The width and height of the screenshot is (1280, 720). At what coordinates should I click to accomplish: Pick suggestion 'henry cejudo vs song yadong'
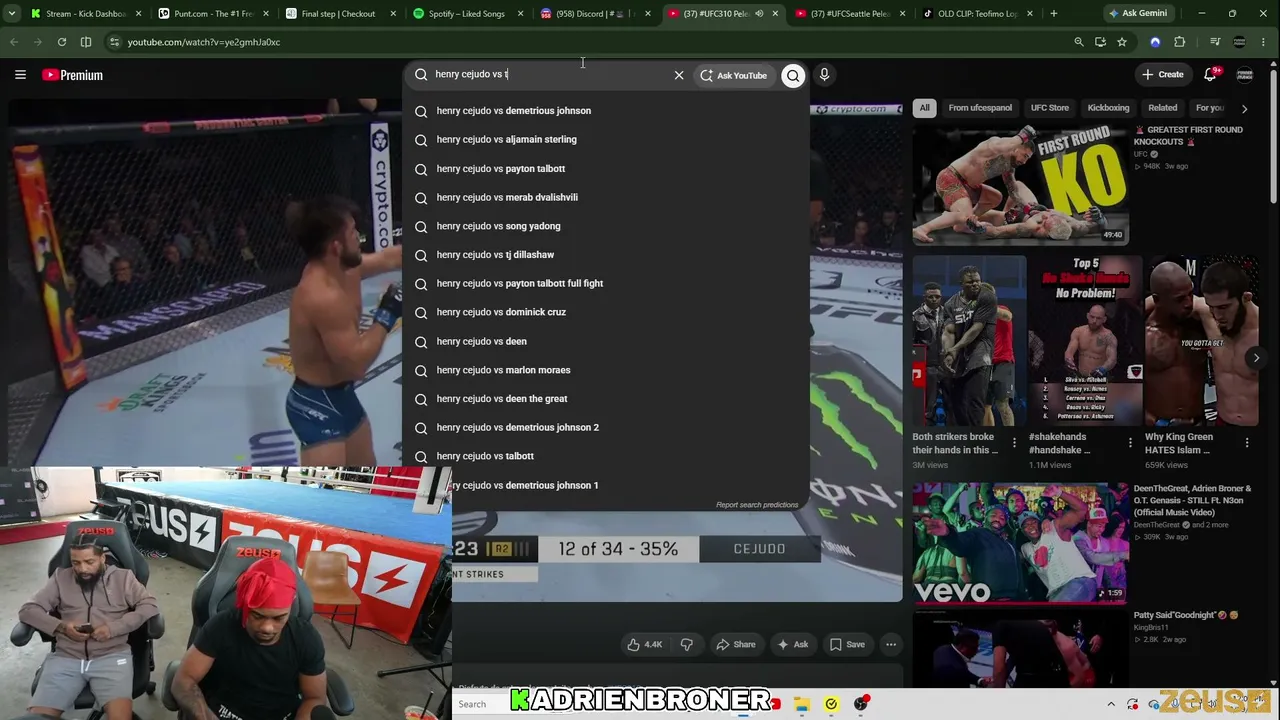(606, 226)
